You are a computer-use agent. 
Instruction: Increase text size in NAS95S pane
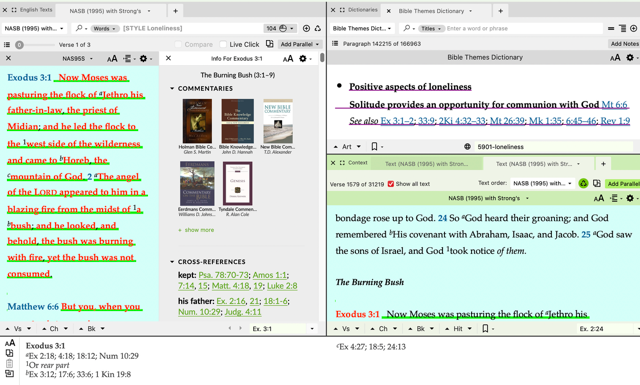coord(112,59)
